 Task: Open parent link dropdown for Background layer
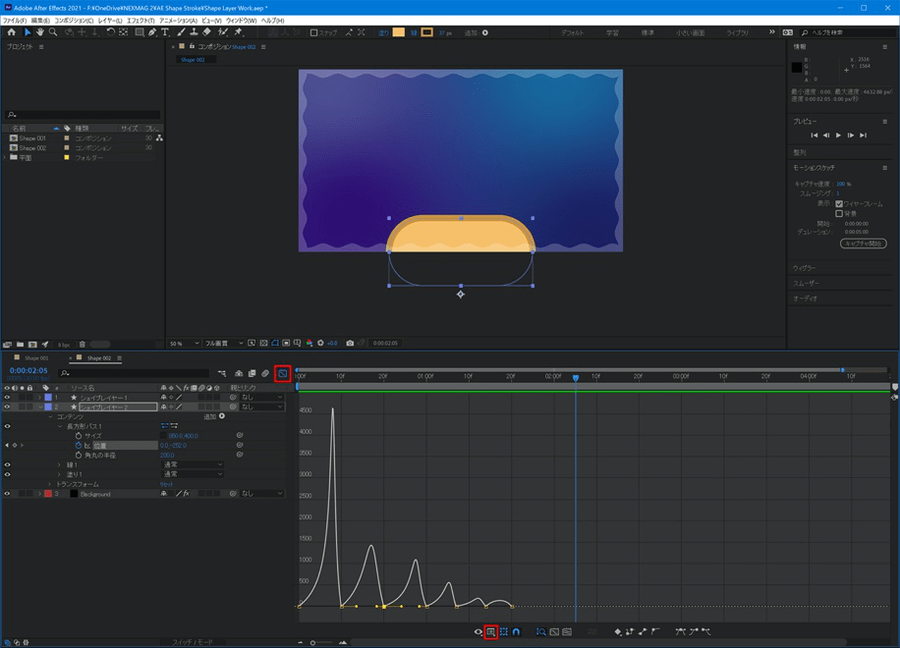(x=261, y=494)
